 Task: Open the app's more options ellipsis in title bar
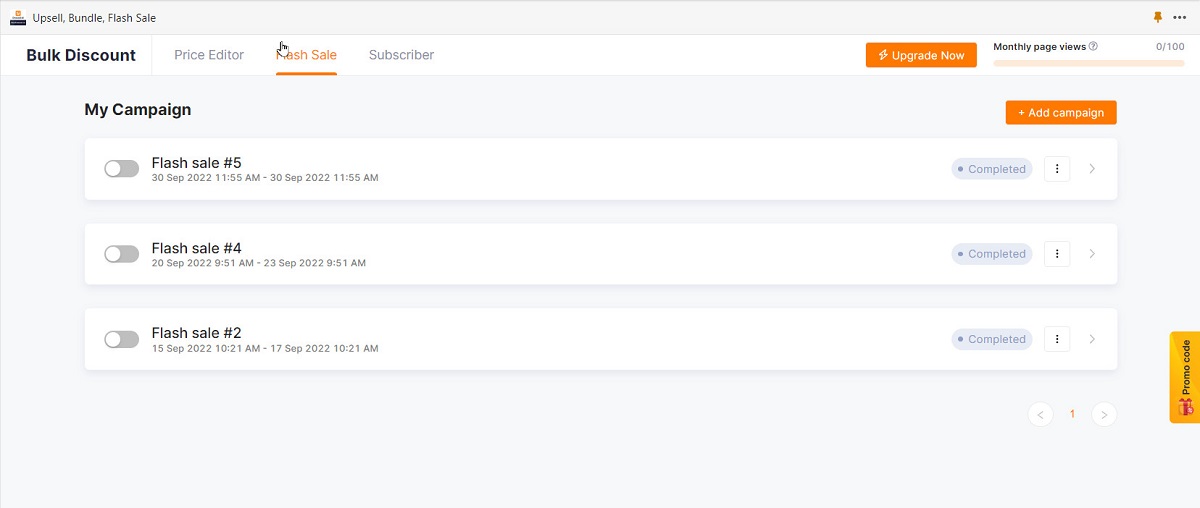1180,17
